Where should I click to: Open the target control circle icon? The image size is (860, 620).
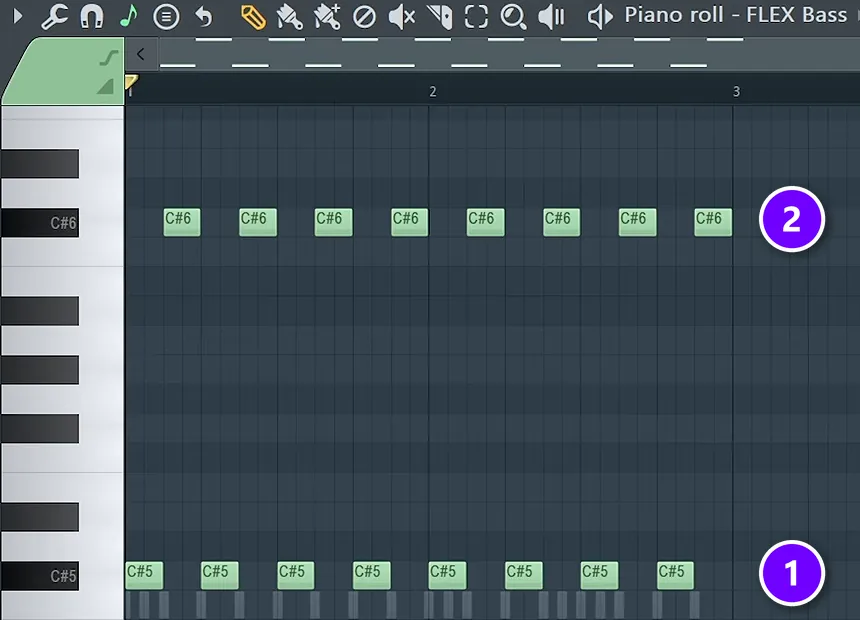[166, 16]
